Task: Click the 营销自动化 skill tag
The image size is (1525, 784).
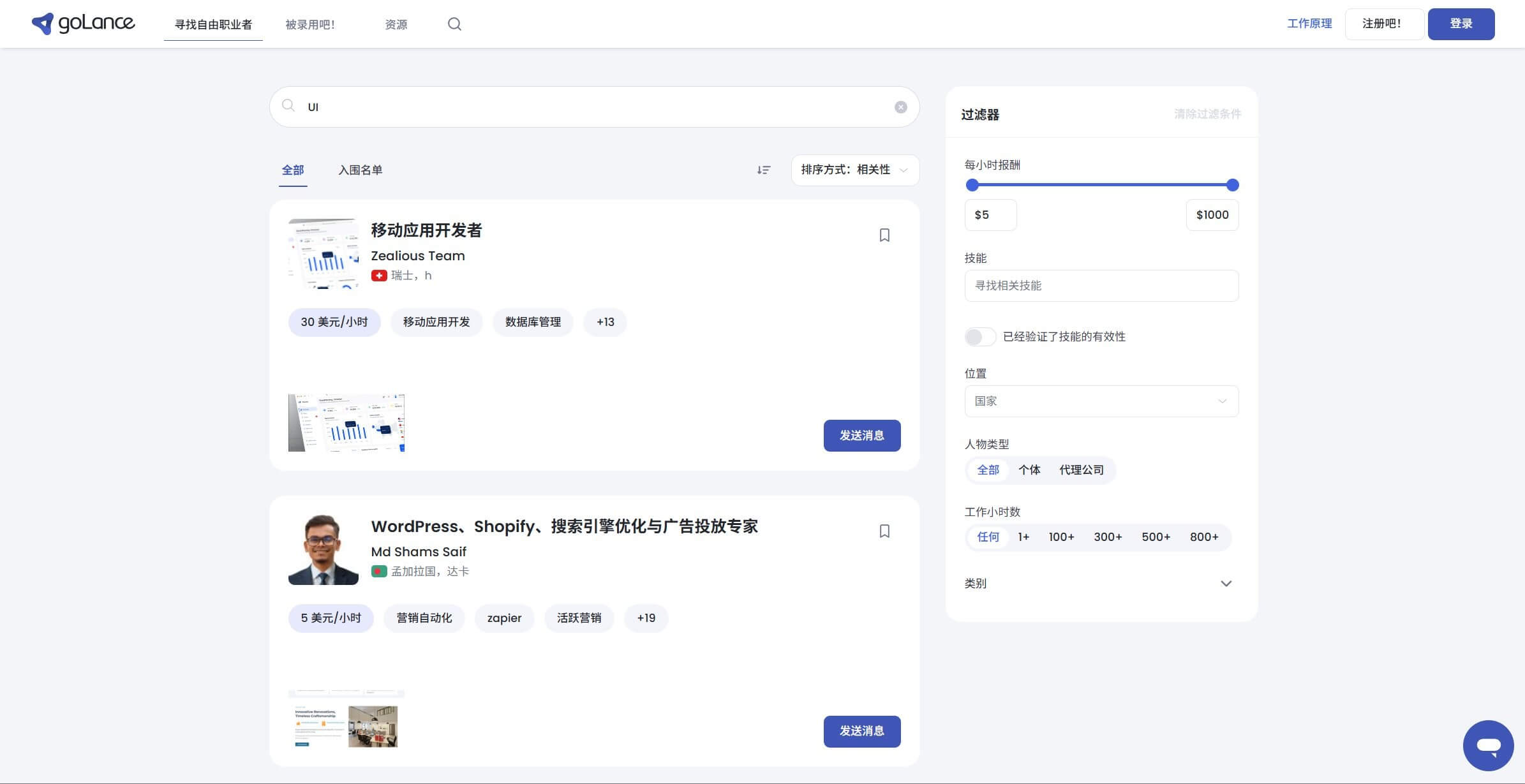Action: (424, 618)
